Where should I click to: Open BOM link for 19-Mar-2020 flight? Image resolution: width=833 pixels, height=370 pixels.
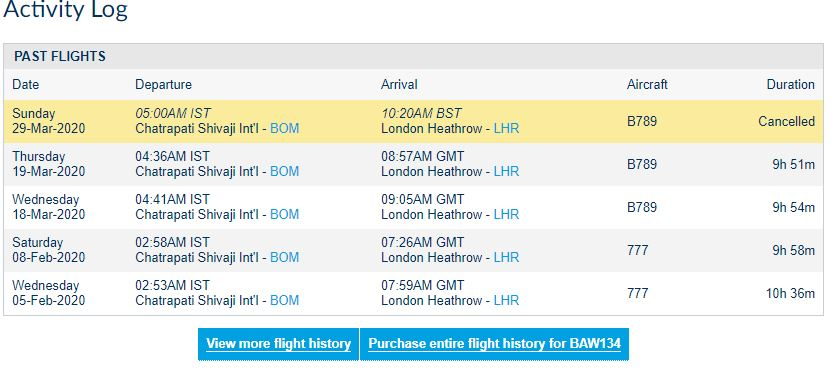[285, 172]
